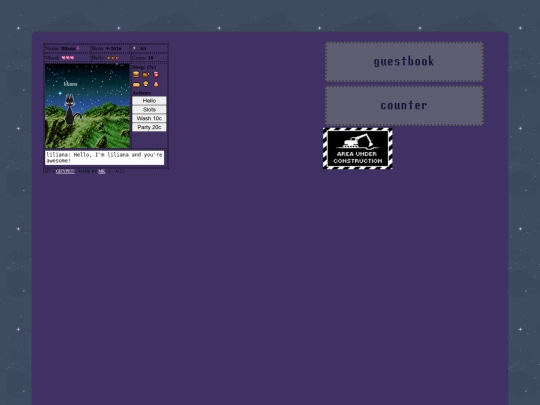Click the Belly food indicators
Viewport: 540px width, 405px height.
click(x=113, y=58)
